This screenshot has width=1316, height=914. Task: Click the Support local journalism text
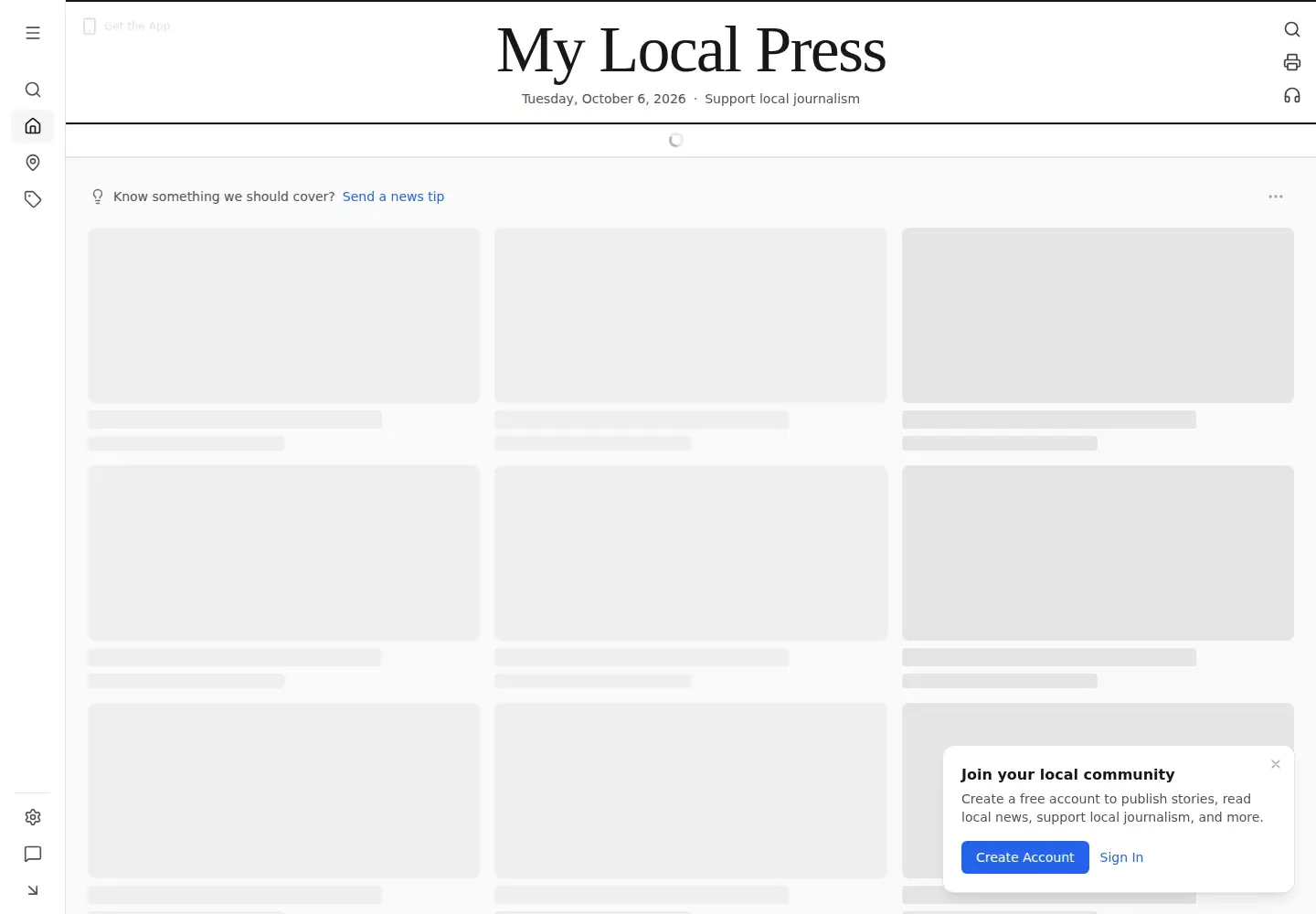[782, 99]
